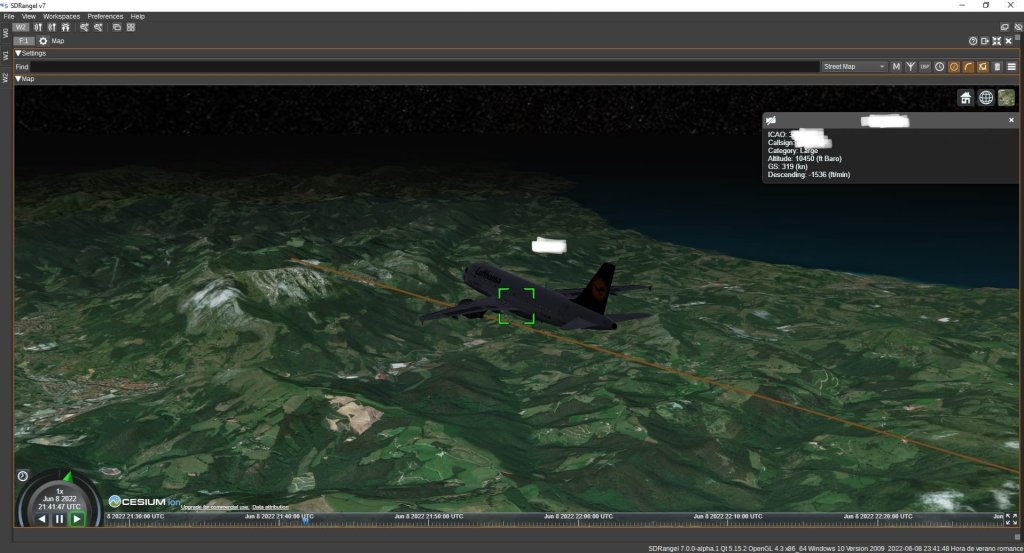The image size is (1024, 553).
Task: Click the Data attribution link
Action: point(270,508)
